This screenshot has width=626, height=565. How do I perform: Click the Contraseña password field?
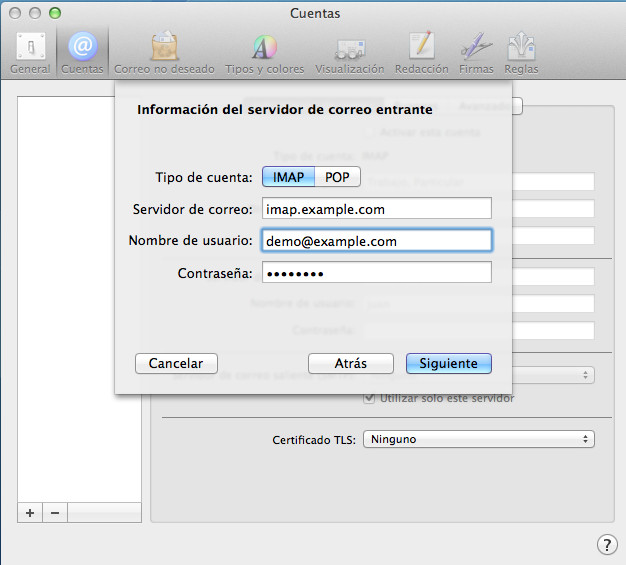[376, 273]
